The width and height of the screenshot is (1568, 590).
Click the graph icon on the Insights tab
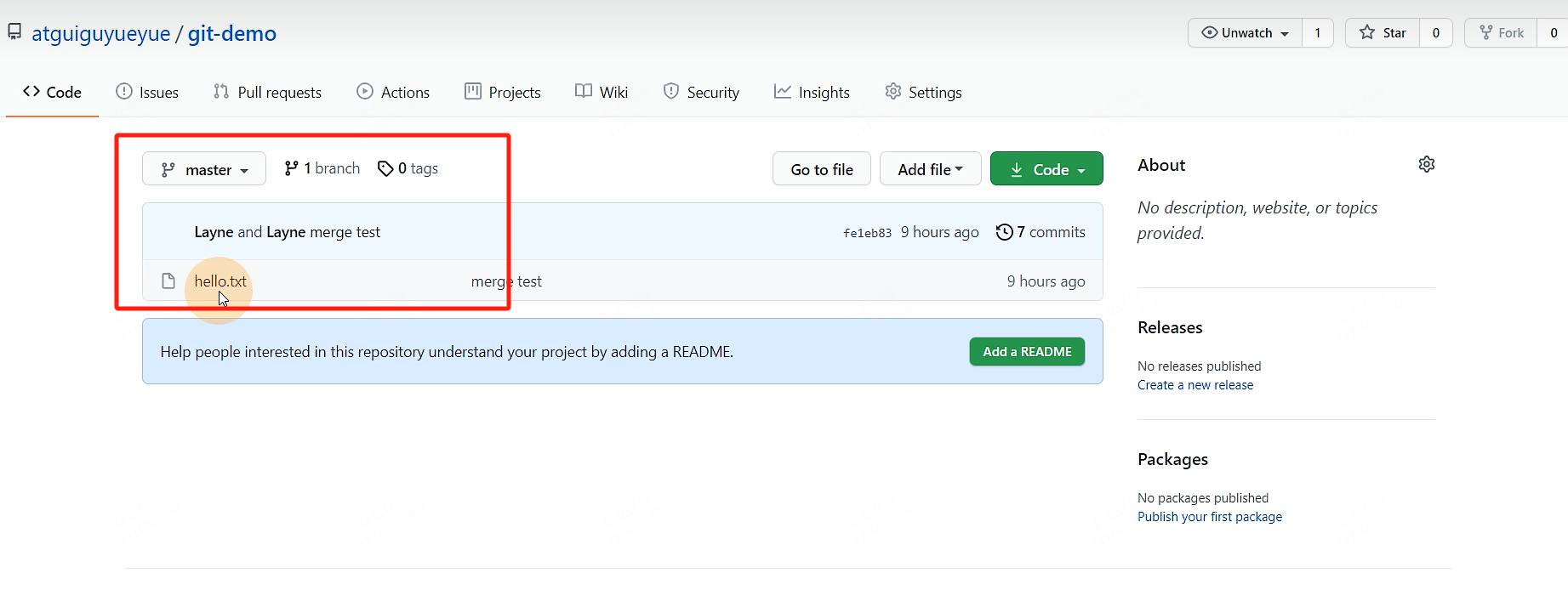(x=782, y=91)
